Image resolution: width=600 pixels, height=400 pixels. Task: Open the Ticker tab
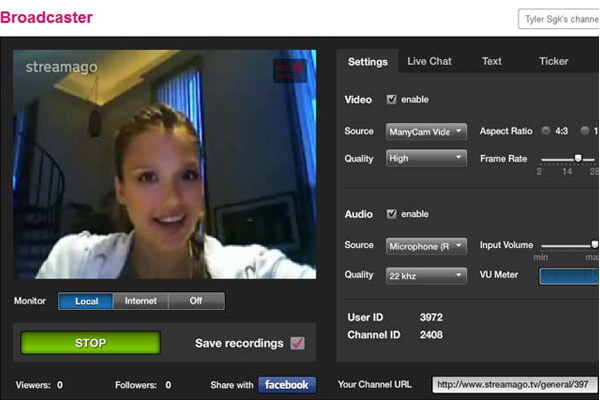click(553, 61)
